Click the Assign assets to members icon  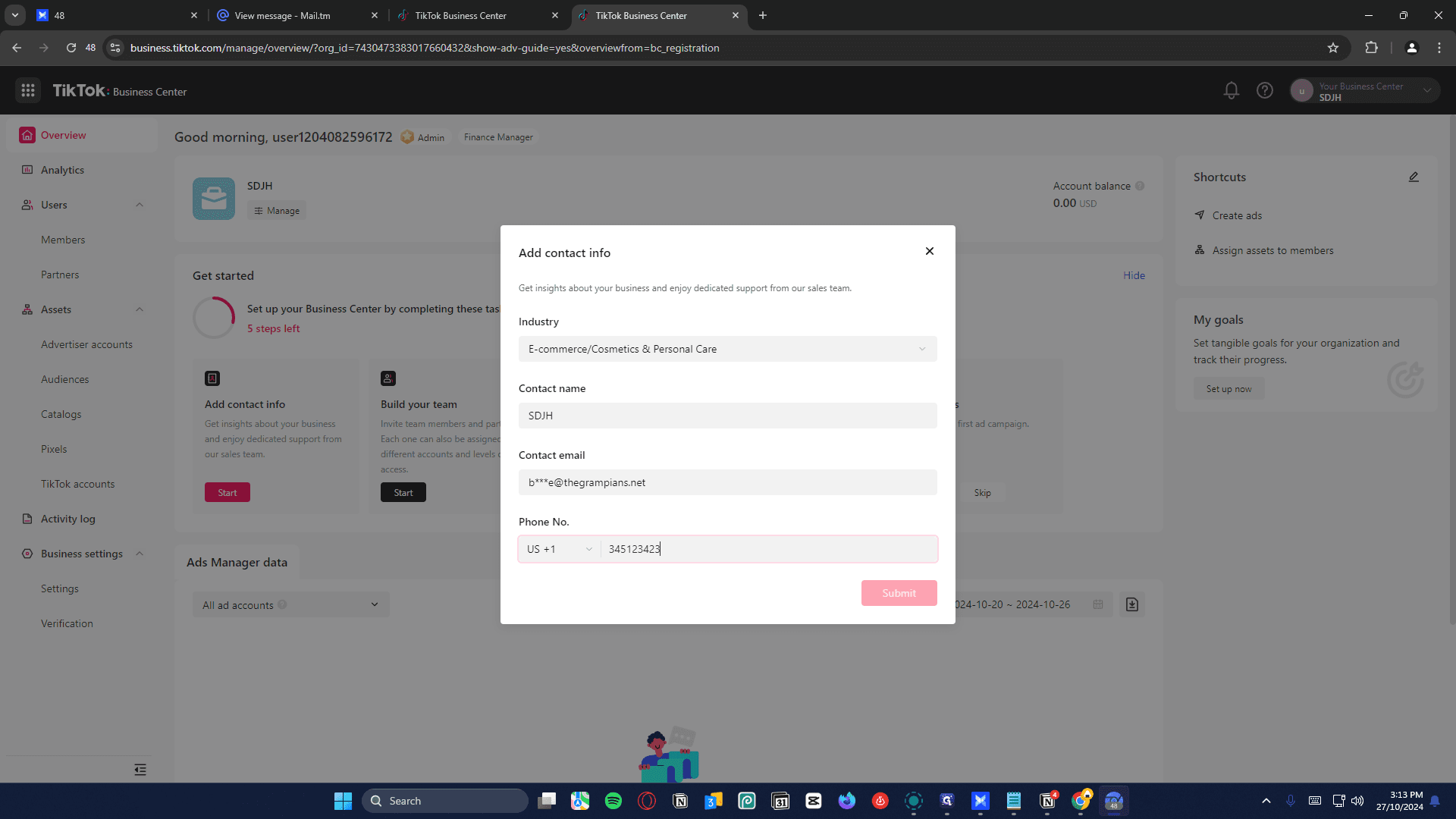point(1200,250)
